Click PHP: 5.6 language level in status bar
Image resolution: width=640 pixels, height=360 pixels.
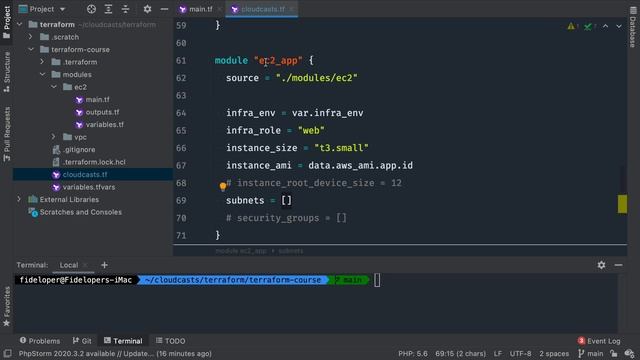click(x=413, y=353)
